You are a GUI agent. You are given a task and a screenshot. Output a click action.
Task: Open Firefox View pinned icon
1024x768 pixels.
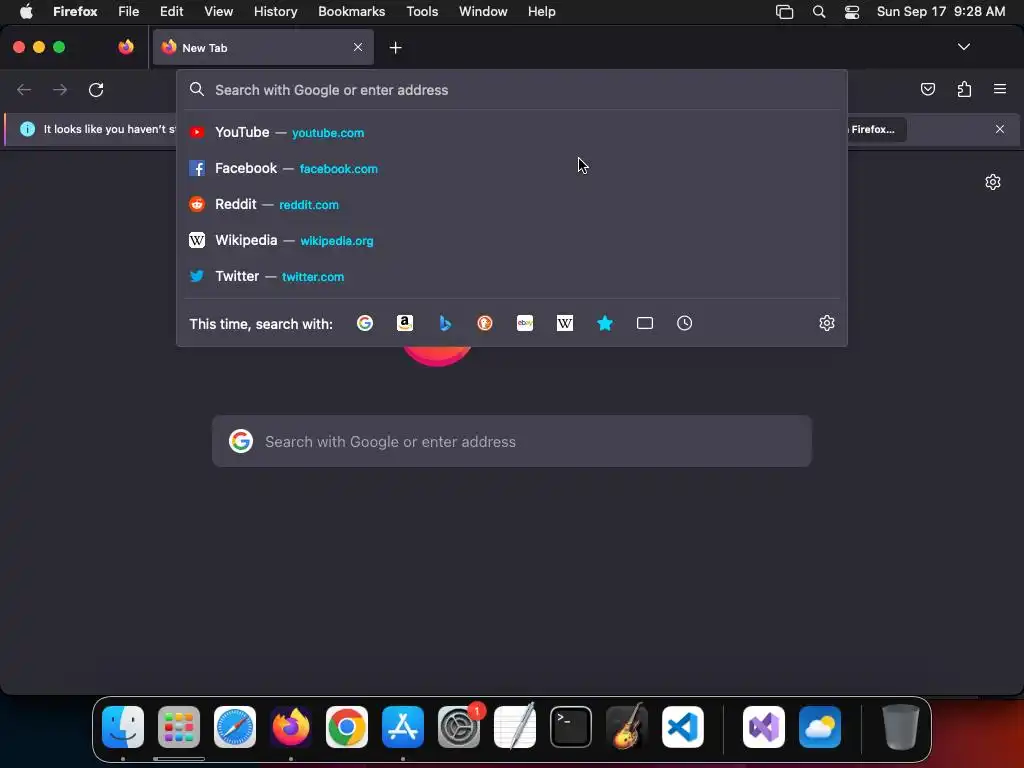click(x=126, y=47)
